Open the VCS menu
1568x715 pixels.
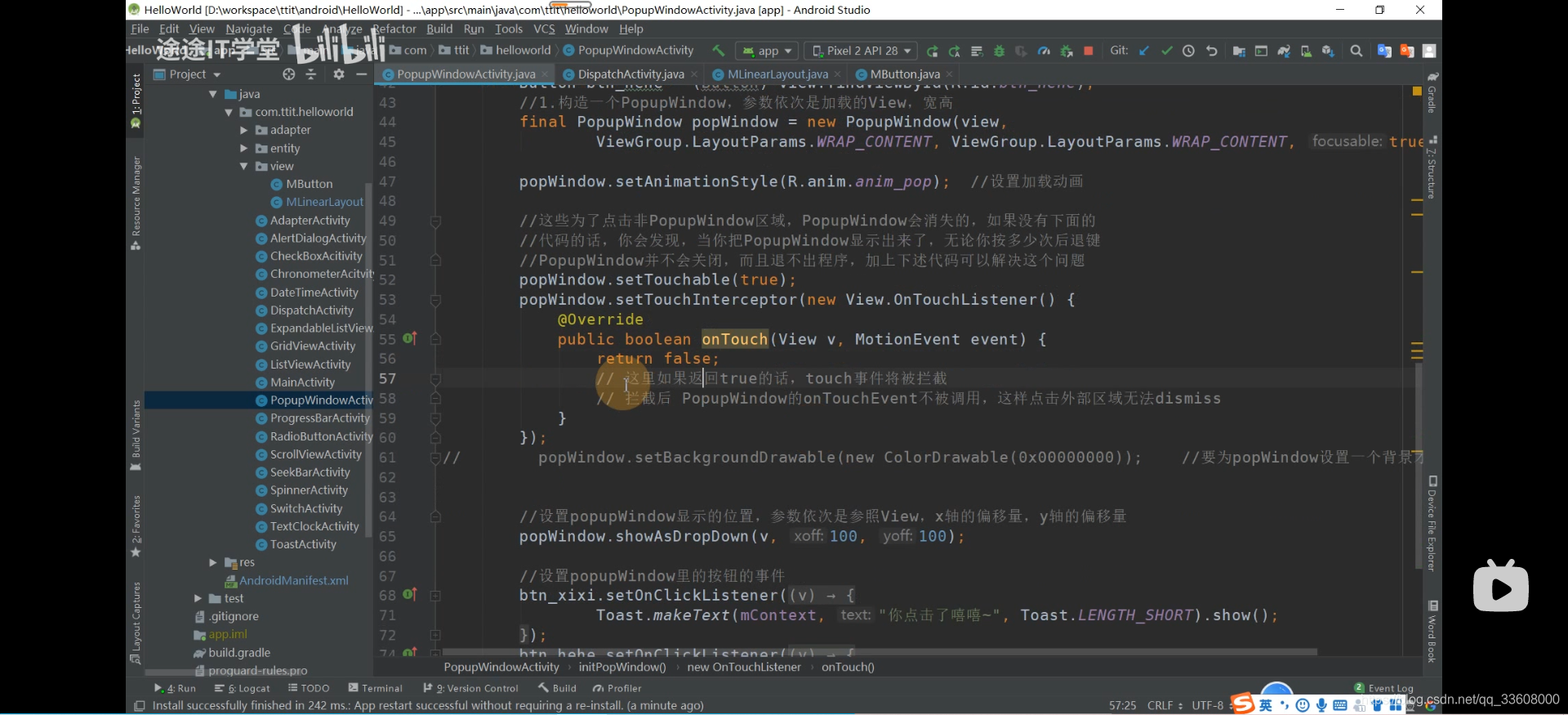coord(544,29)
